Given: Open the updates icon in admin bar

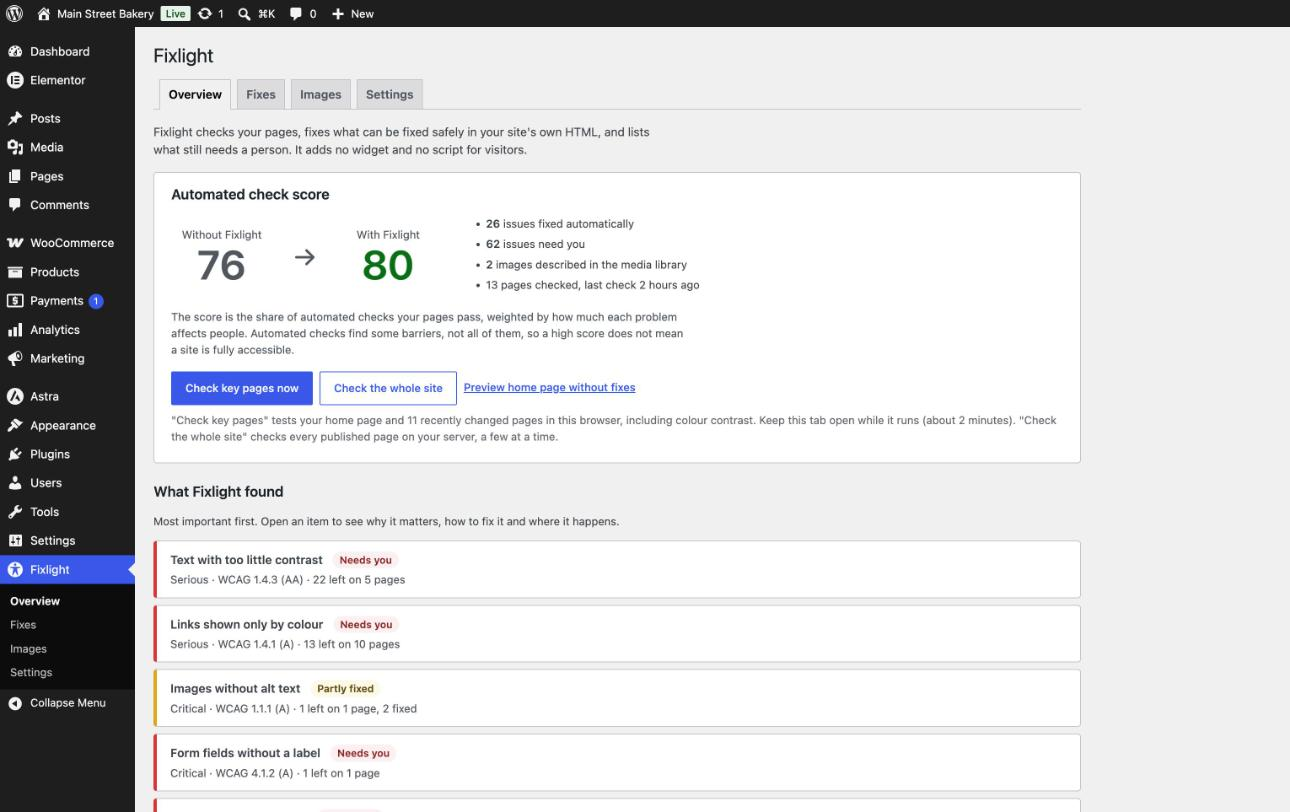Looking at the screenshot, I should [205, 14].
